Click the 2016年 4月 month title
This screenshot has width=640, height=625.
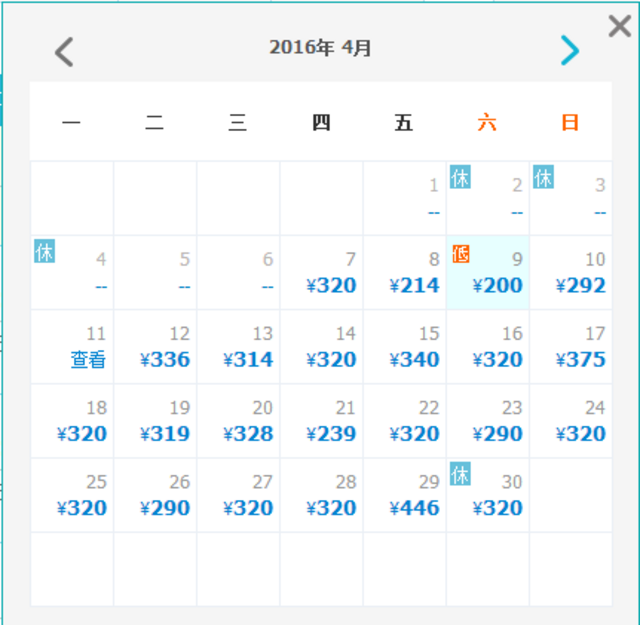tap(320, 48)
